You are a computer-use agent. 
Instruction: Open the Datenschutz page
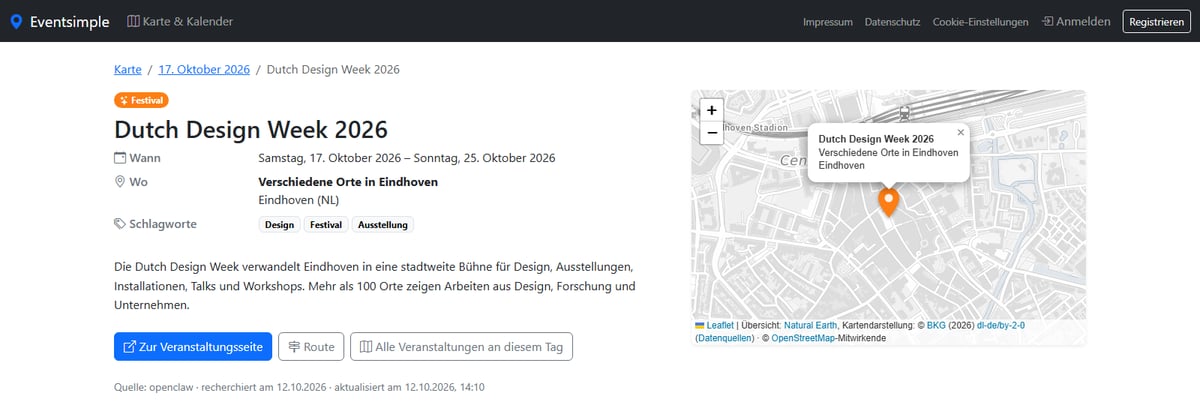click(x=892, y=22)
